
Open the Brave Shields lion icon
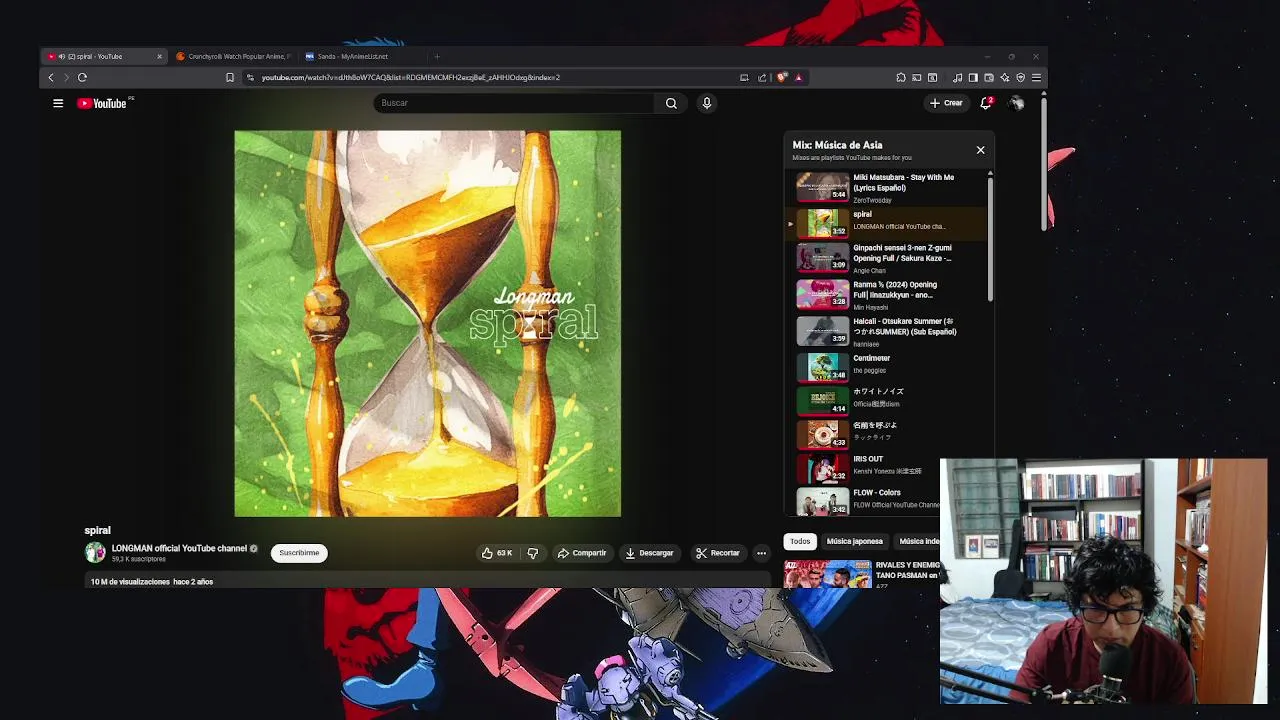(782, 77)
